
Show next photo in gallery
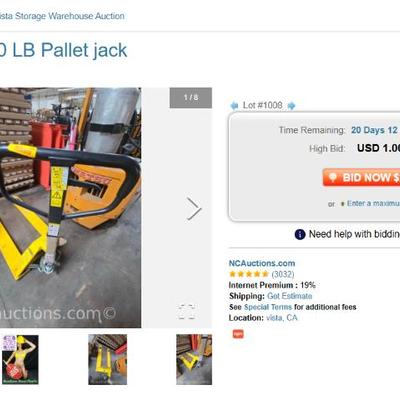(x=194, y=209)
